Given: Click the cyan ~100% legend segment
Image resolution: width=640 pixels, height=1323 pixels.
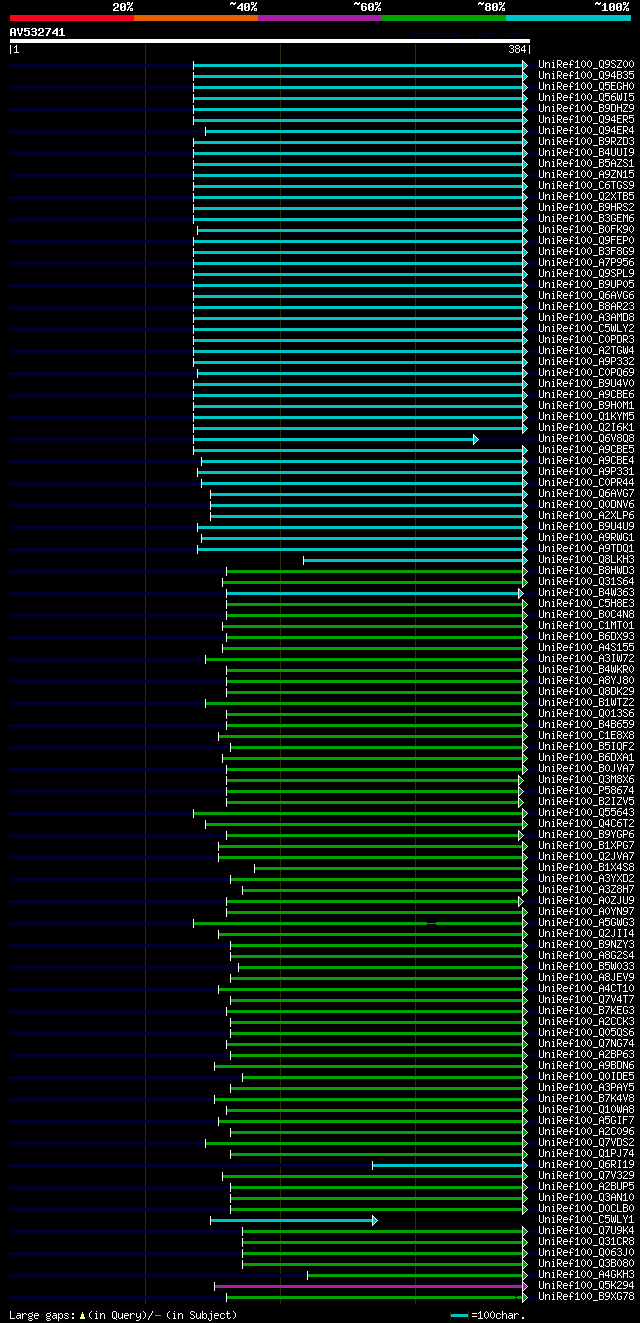Looking at the screenshot, I should pyautogui.click(x=568, y=17).
